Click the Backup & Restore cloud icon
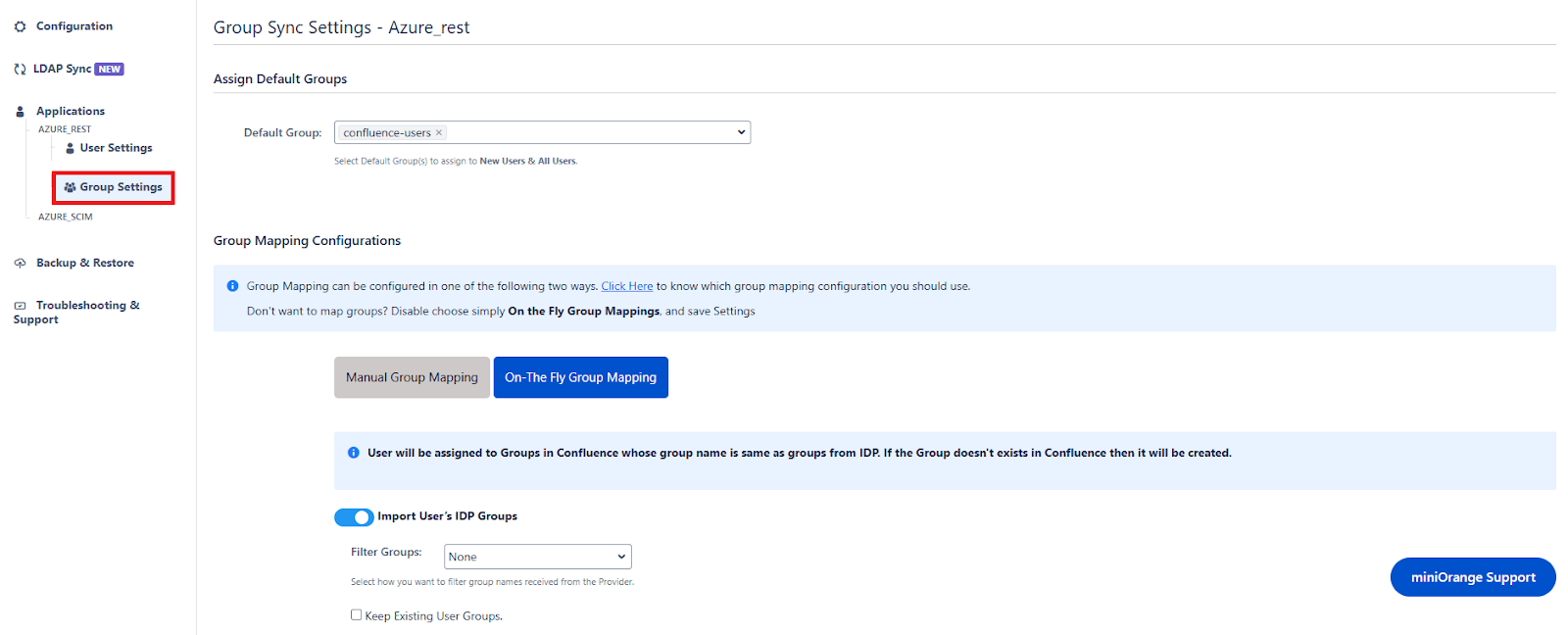Viewport: 1568px width, 635px height. (x=20, y=263)
